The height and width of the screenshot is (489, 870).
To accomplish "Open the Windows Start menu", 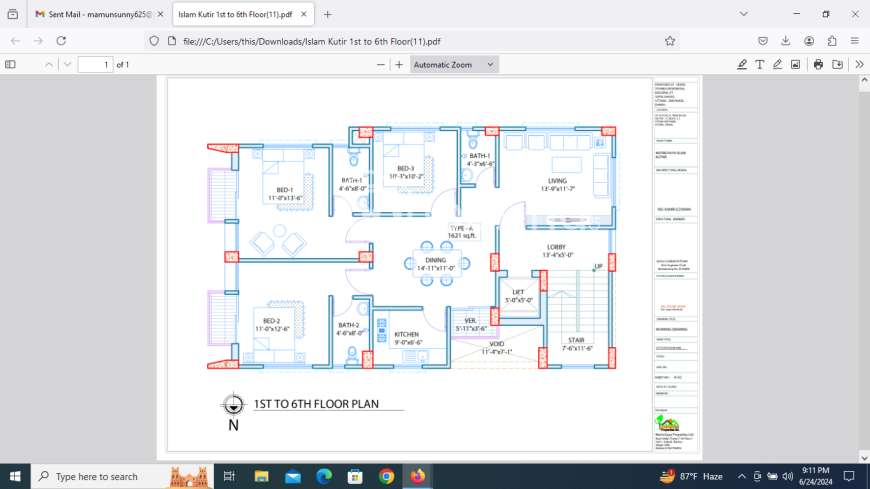I will click(15, 476).
